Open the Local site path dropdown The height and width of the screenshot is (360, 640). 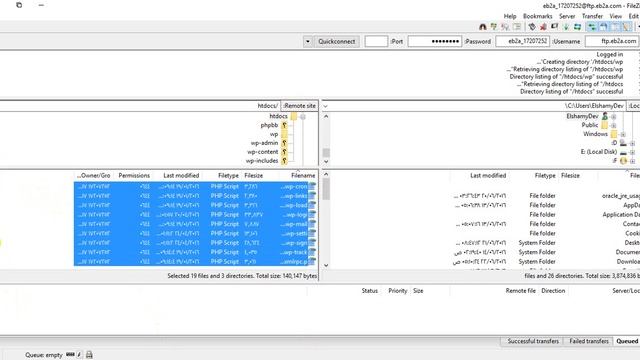[325, 106]
